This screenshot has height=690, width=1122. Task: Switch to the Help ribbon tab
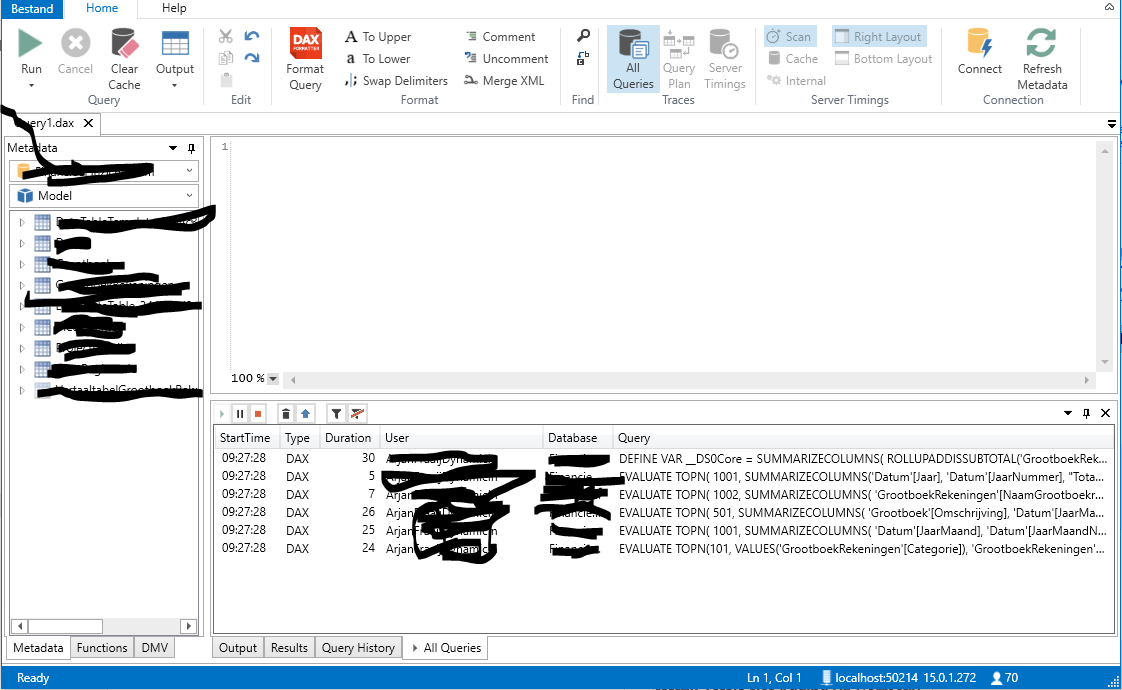point(174,8)
